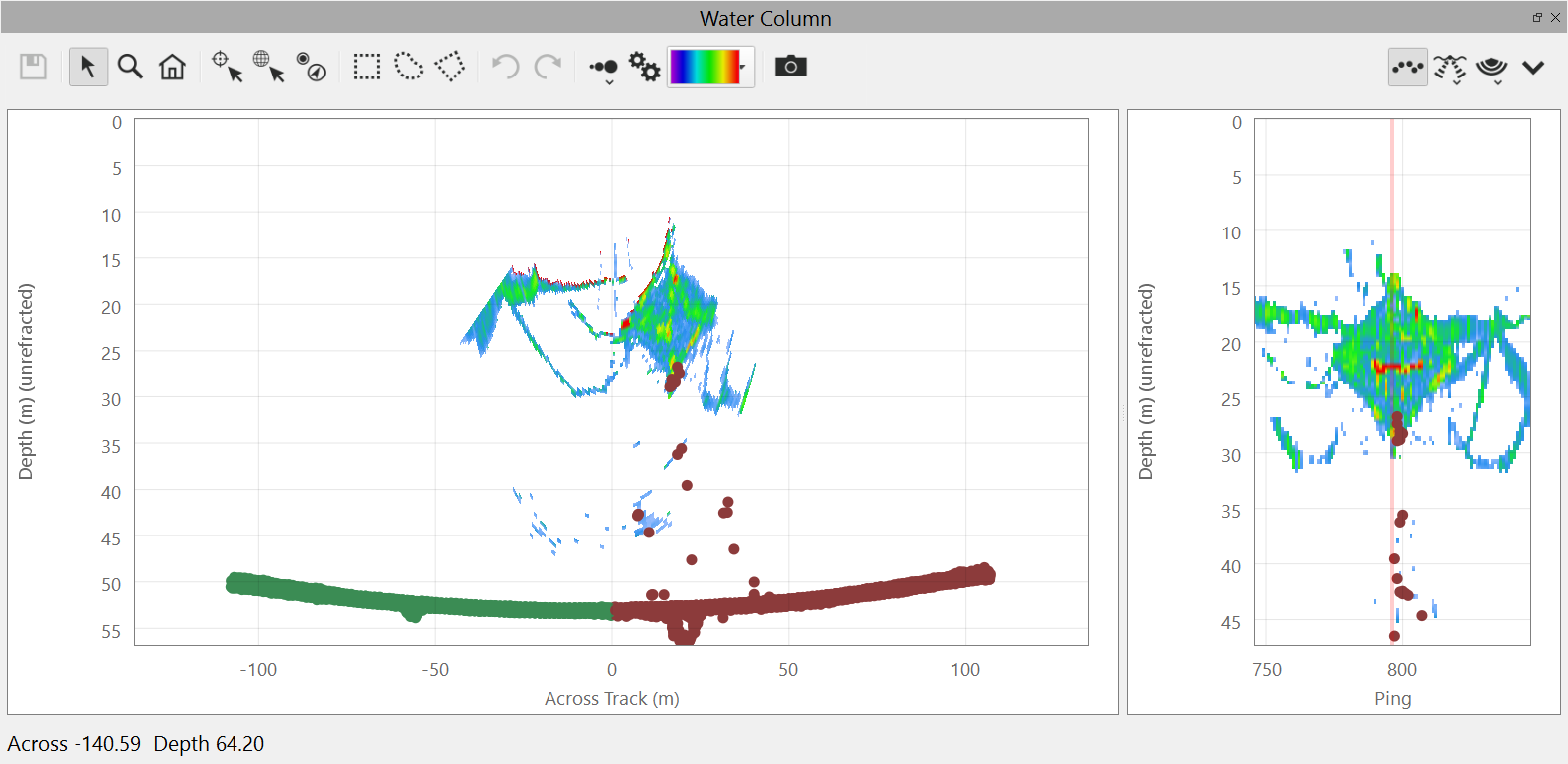Activate the magnifying glass zoom tool
This screenshot has width=1568, height=764.
130,67
